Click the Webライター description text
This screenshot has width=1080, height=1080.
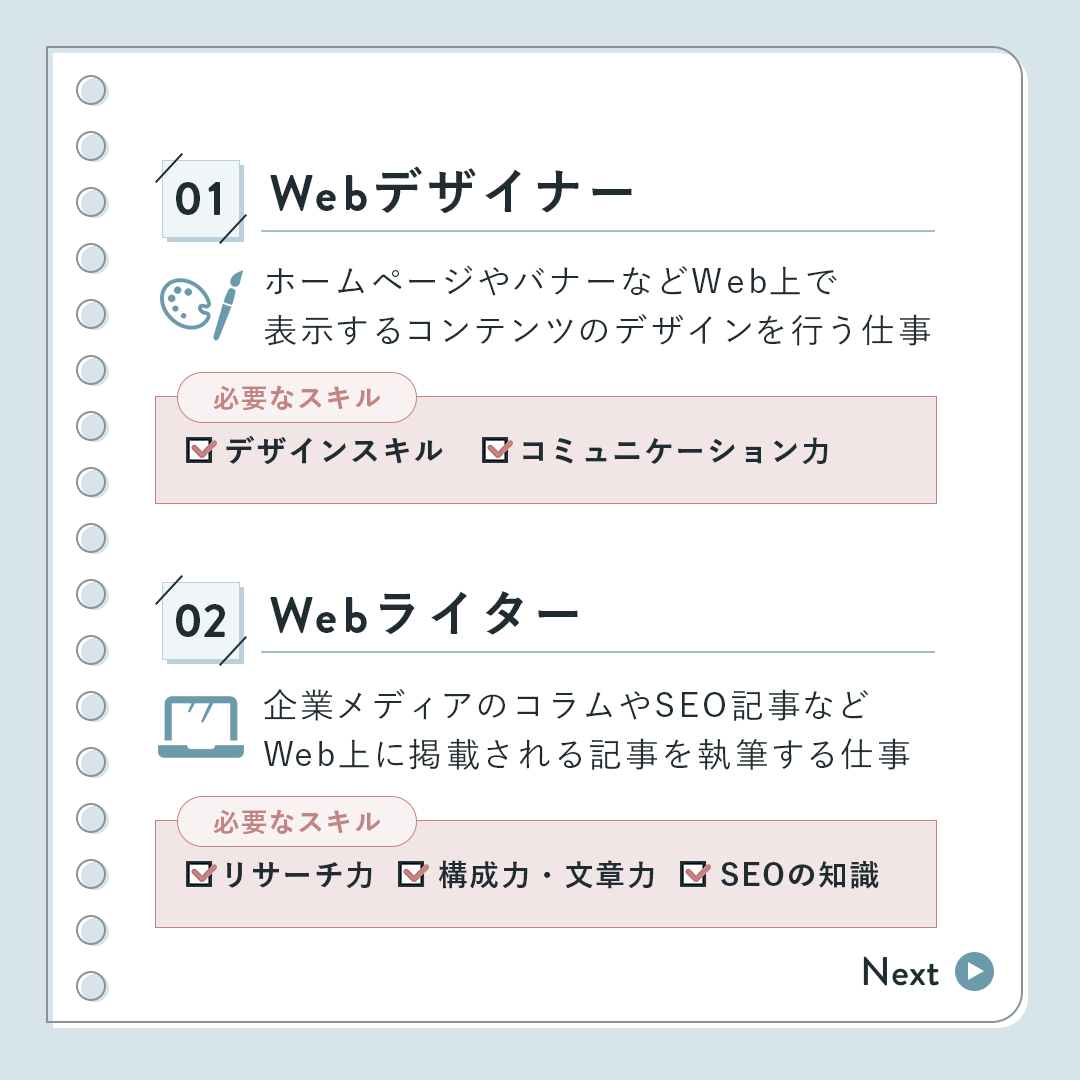587,730
